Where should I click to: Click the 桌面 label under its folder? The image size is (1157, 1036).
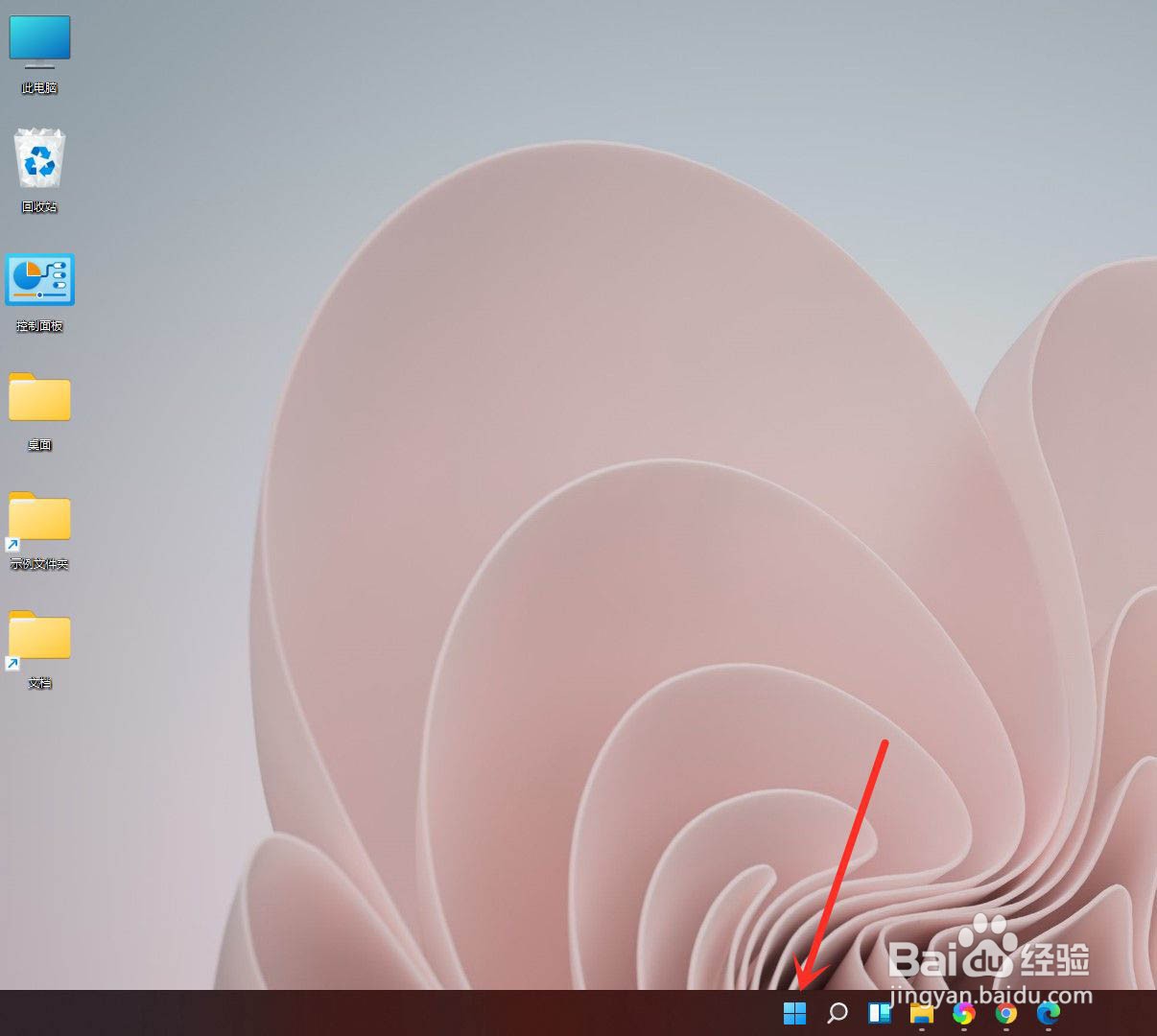pos(39,444)
